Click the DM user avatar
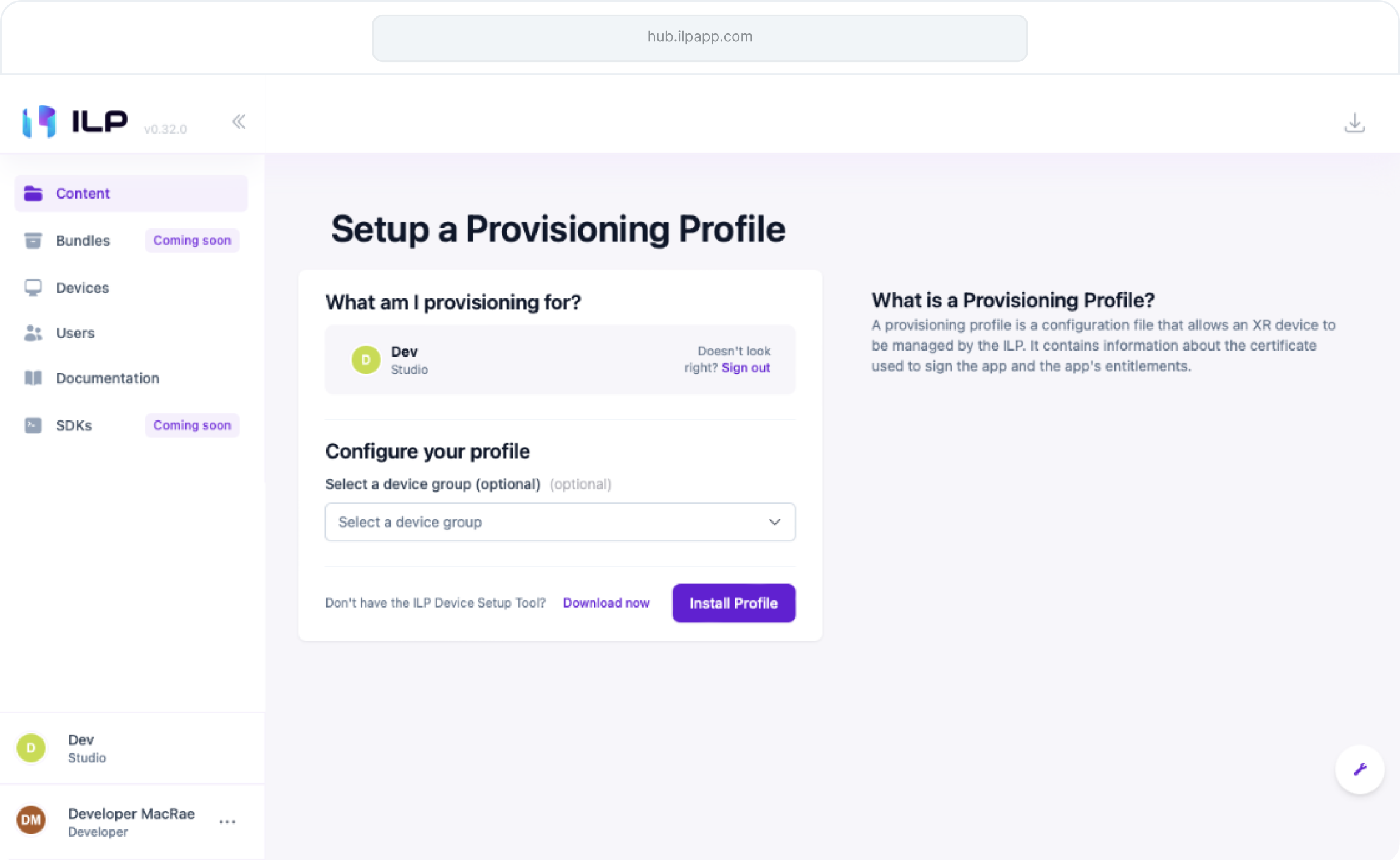The image size is (1400, 864). [31, 821]
